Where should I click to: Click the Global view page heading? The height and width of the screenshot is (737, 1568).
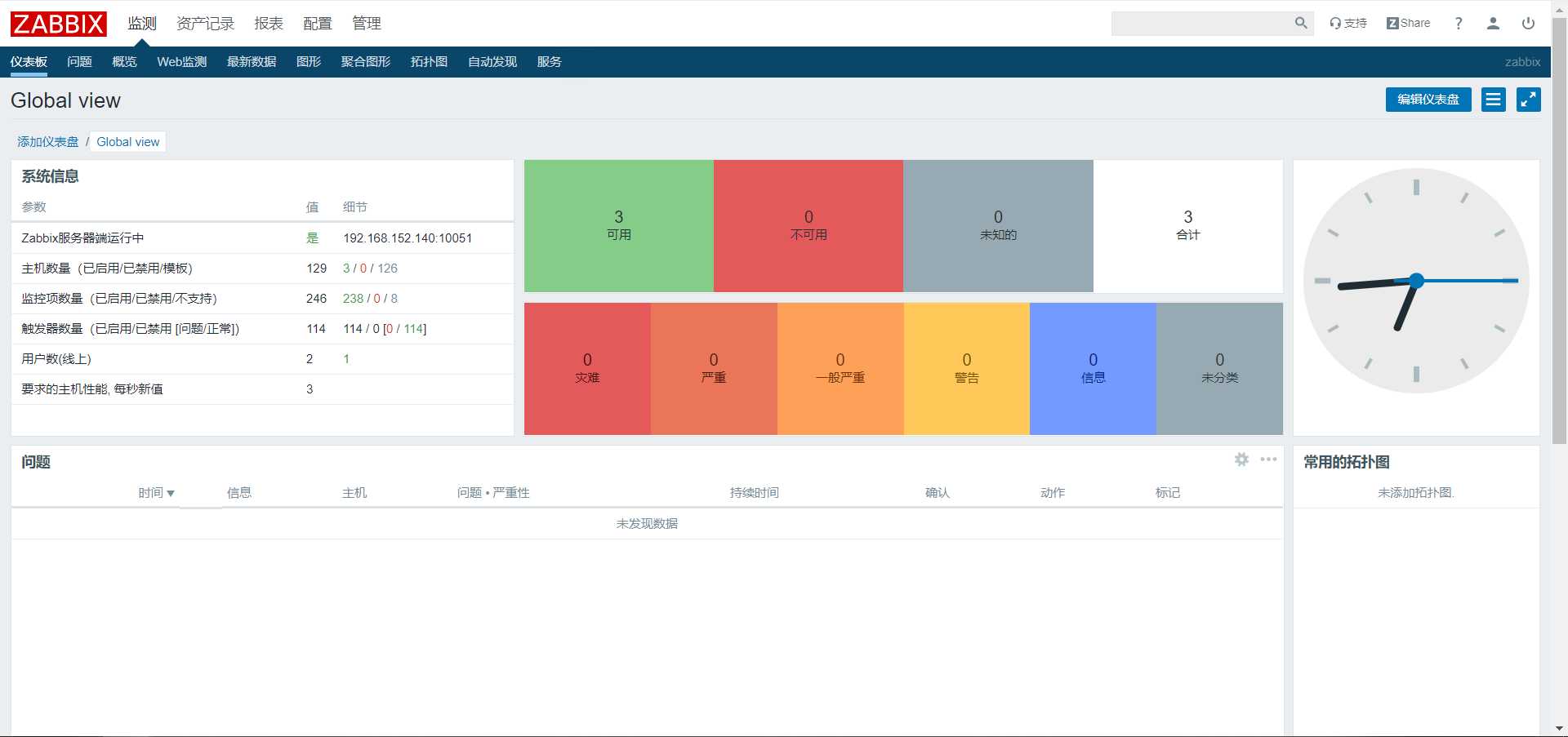65,100
